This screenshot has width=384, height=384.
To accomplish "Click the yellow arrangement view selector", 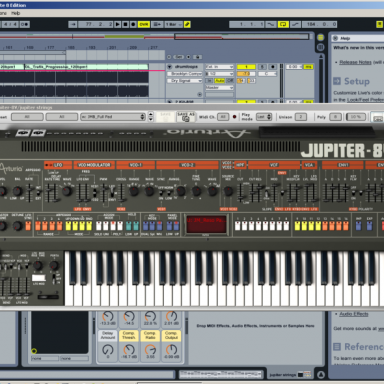I will tap(320, 37).
